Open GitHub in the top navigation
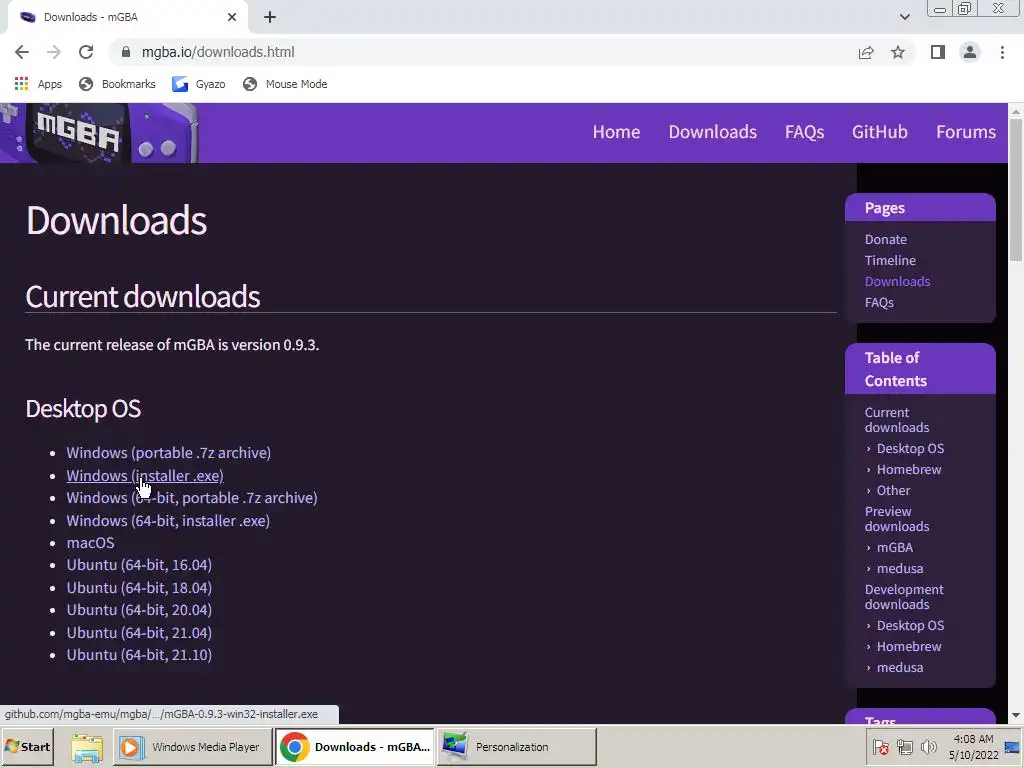This screenshot has width=1024, height=768. [880, 132]
